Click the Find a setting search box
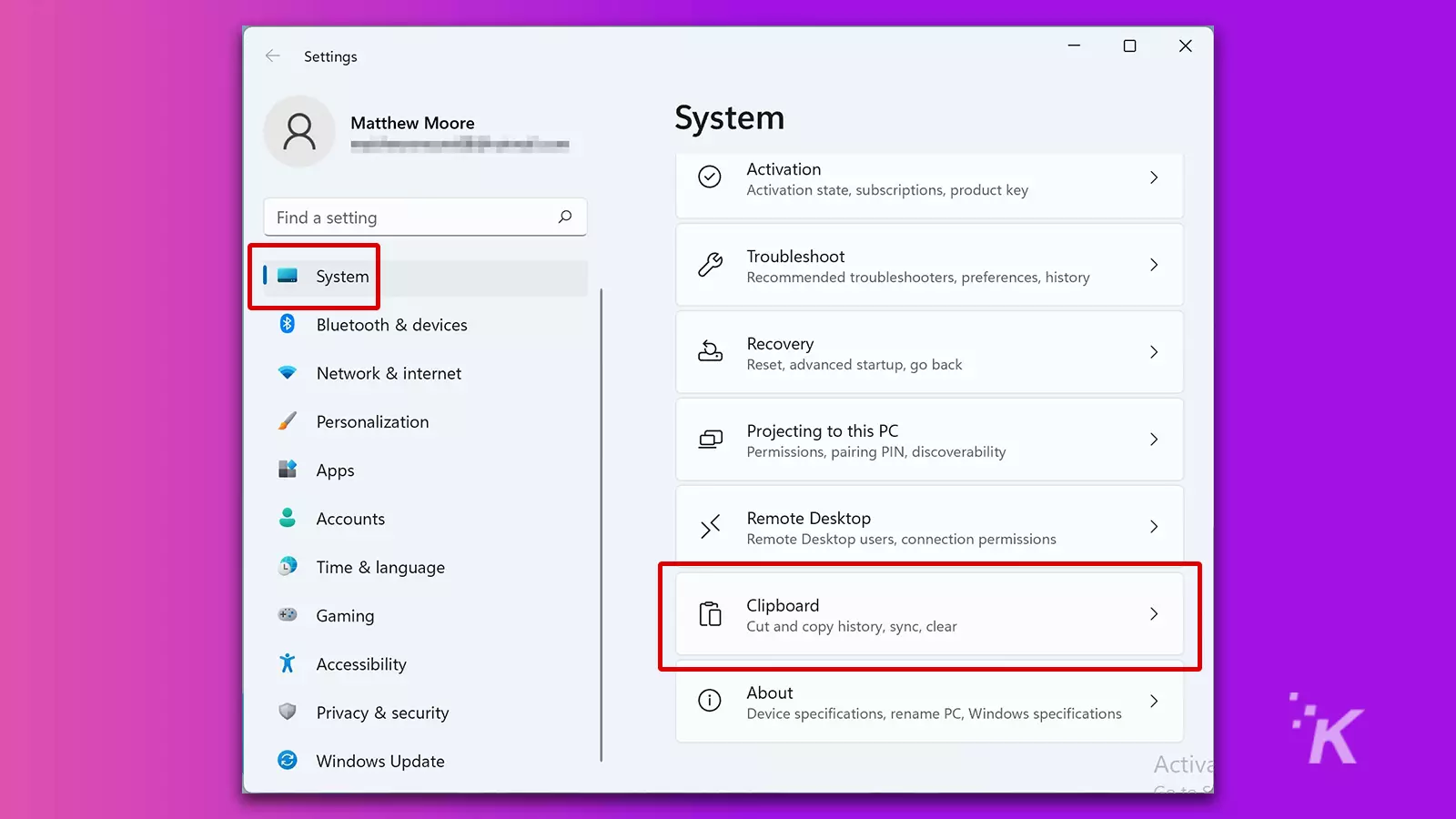1456x819 pixels. 425,217
